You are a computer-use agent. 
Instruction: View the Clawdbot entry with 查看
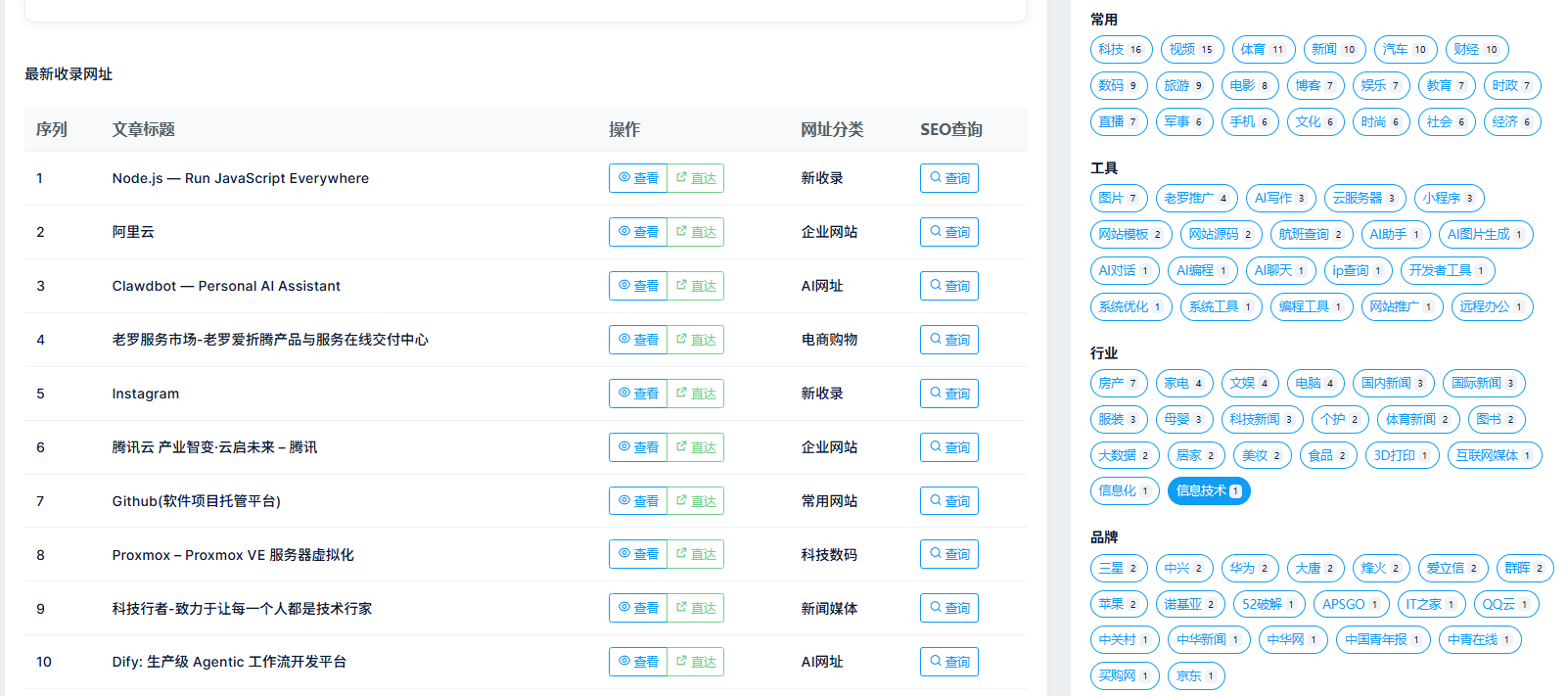click(x=638, y=286)
